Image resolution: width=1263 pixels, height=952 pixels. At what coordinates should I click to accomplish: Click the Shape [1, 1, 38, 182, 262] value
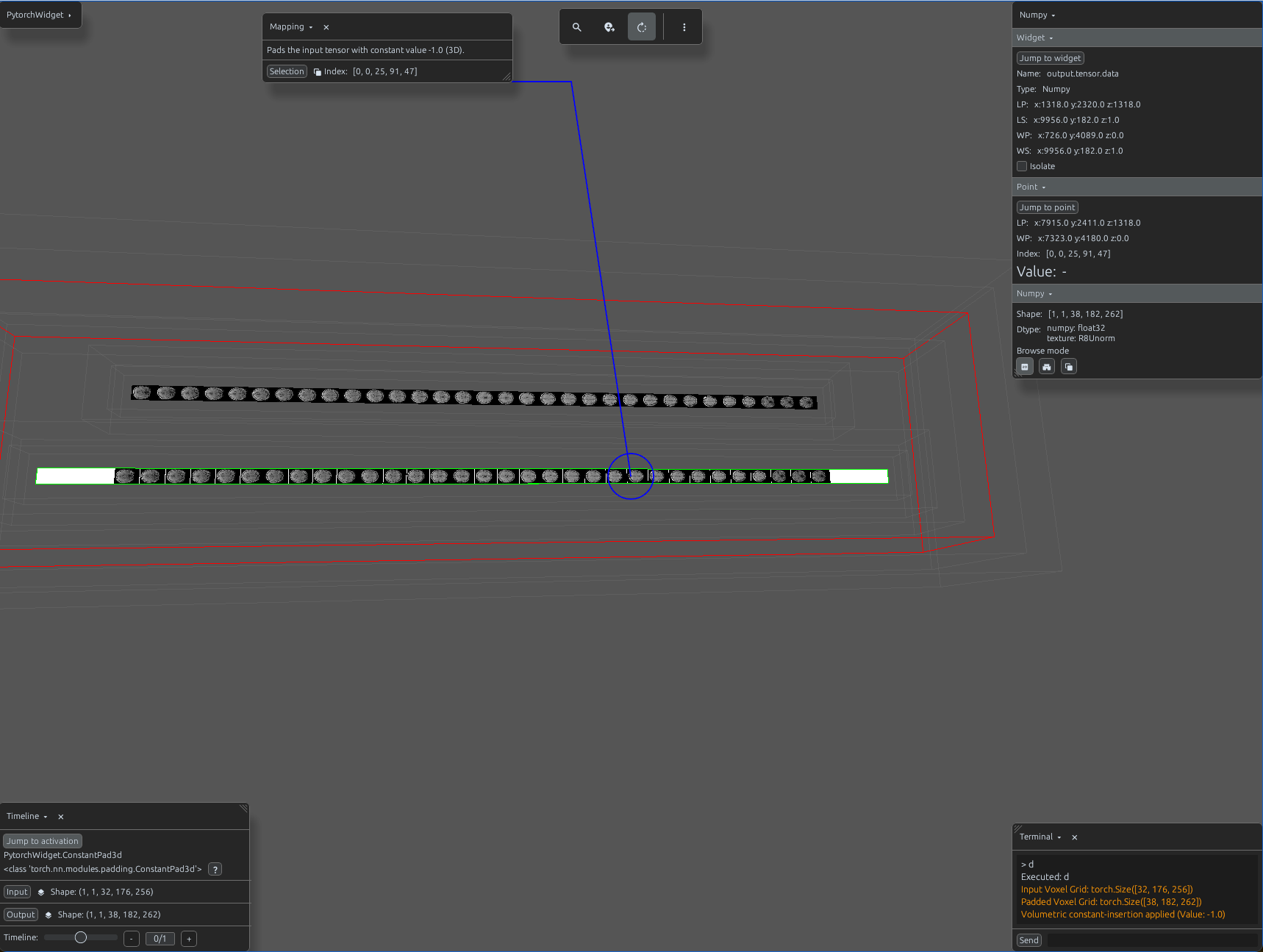pyautogui.click(x=1085, y=314)
